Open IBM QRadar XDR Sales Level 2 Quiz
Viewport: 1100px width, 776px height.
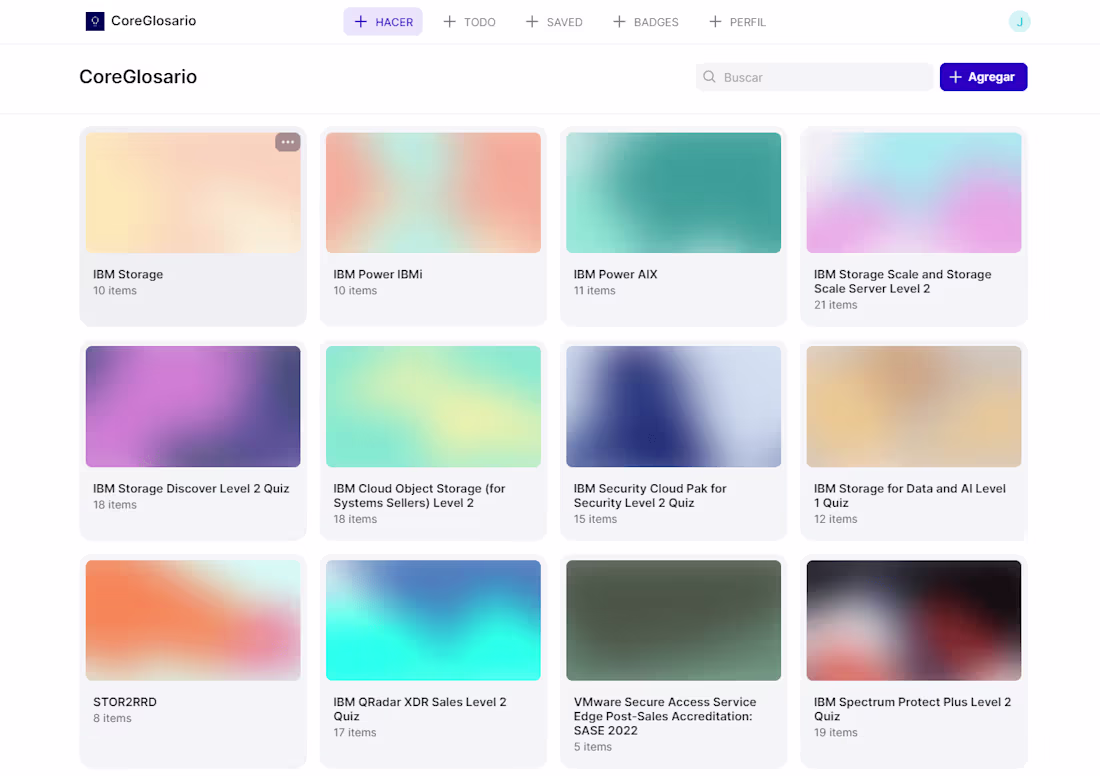433,620
